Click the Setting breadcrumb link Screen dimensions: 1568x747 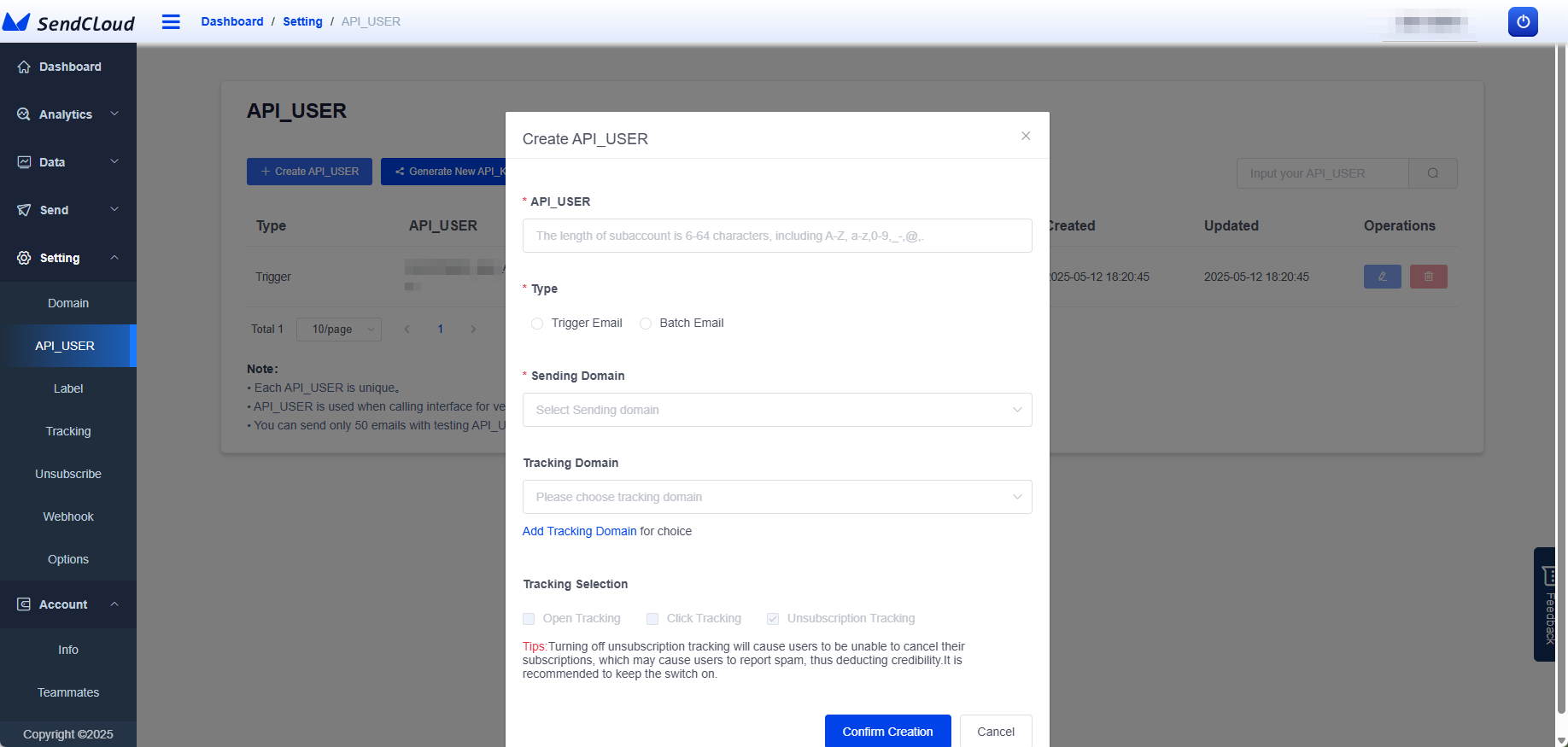pos(302,21)
